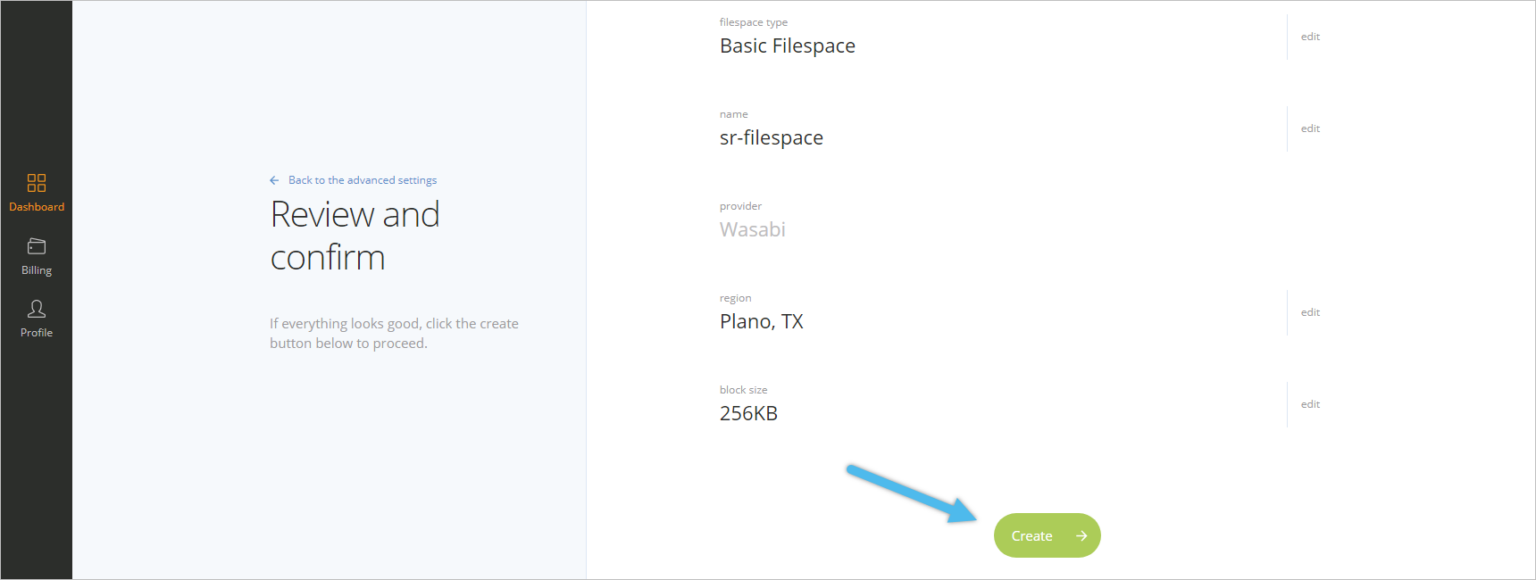Open the Billing wallet icon
The width and height of the screenshot is (1536, 580).
tap(36, 246)
